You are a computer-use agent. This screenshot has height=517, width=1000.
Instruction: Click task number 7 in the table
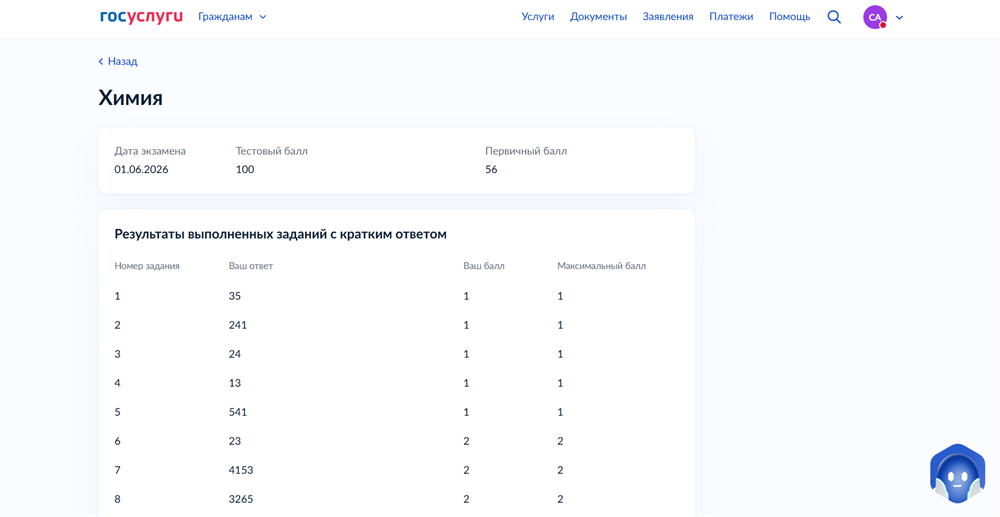[x=117, y=470]
